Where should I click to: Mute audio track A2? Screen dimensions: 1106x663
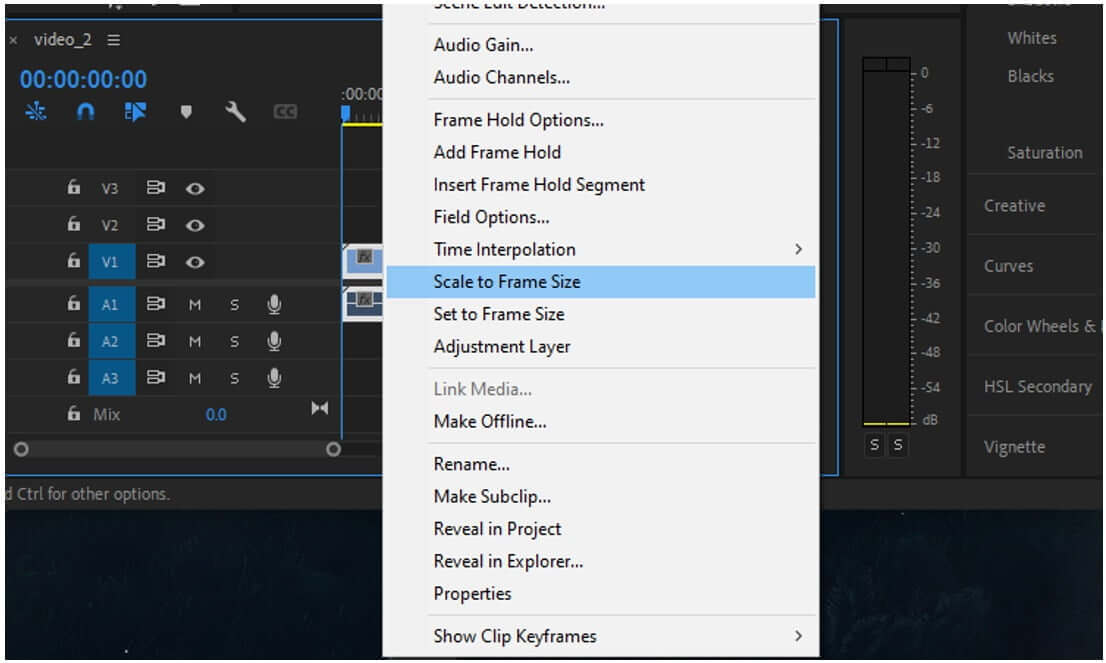click(x=195, y=341)
